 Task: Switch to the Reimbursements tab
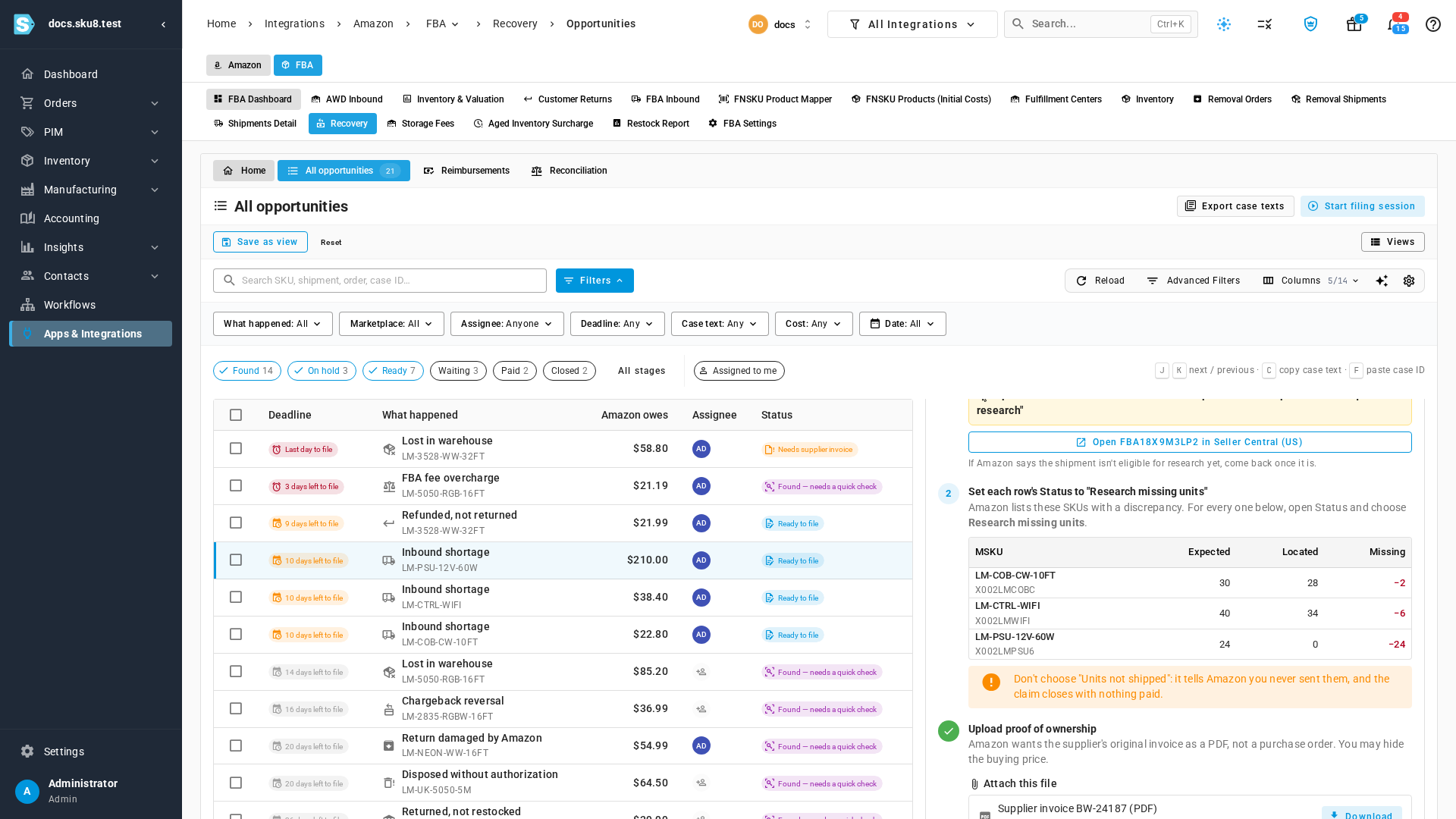pyautogui.click(x=466, y=171)
